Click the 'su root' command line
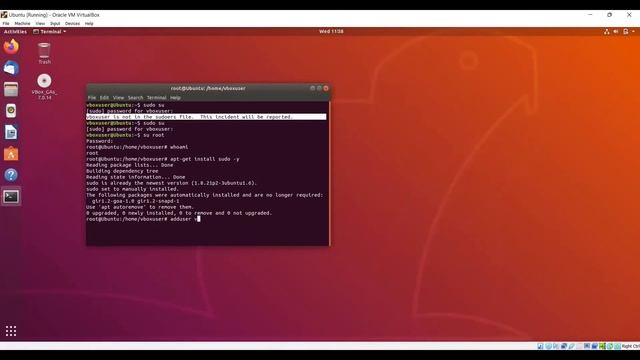Screen dimensions: 640x360 pyautogui.click(x=125, y=135)
